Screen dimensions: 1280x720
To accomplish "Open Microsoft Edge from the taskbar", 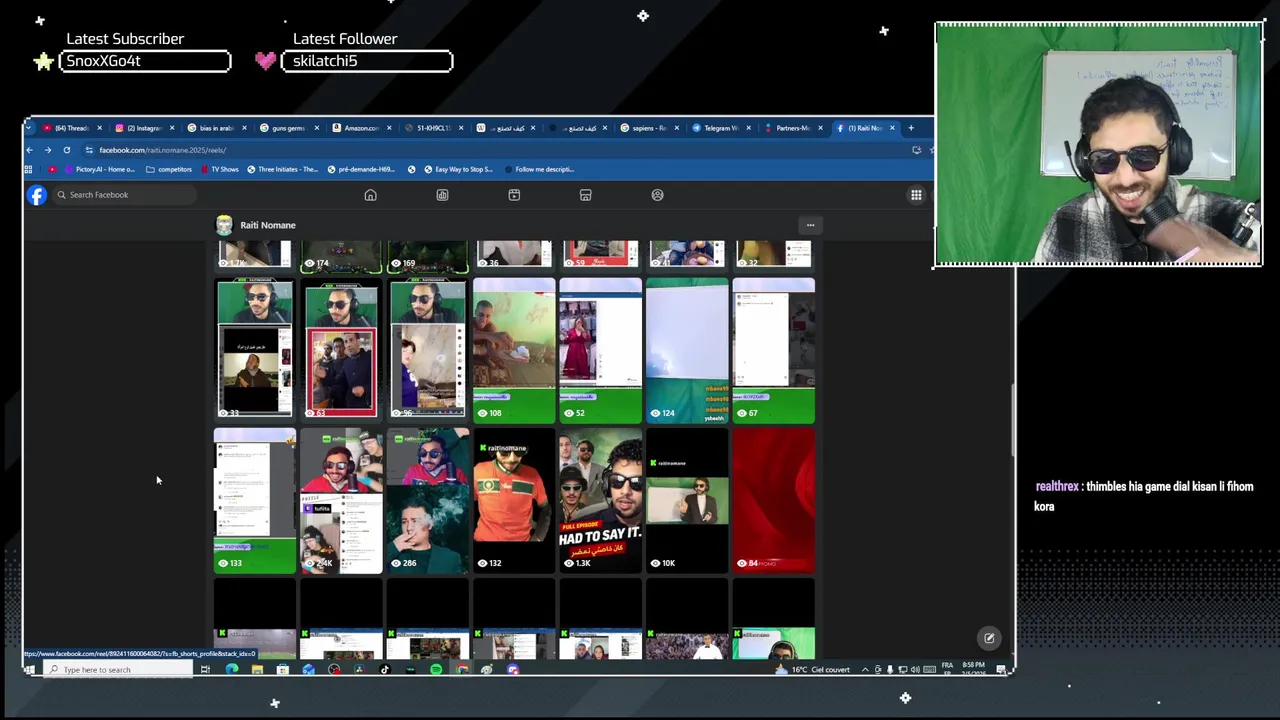I will coord(231,670).
